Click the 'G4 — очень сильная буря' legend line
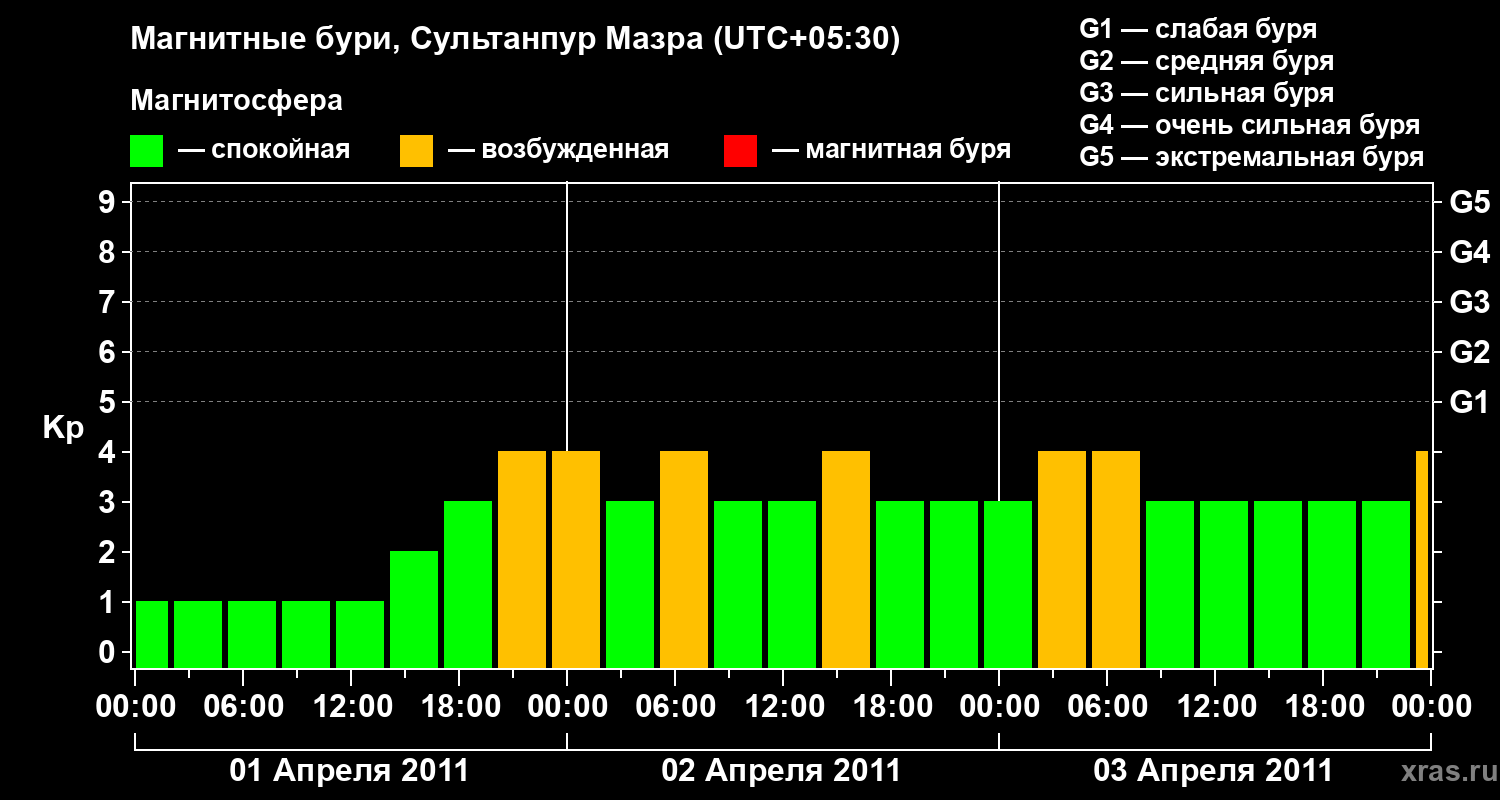The image size is (1500, 800). (1250, 125)
